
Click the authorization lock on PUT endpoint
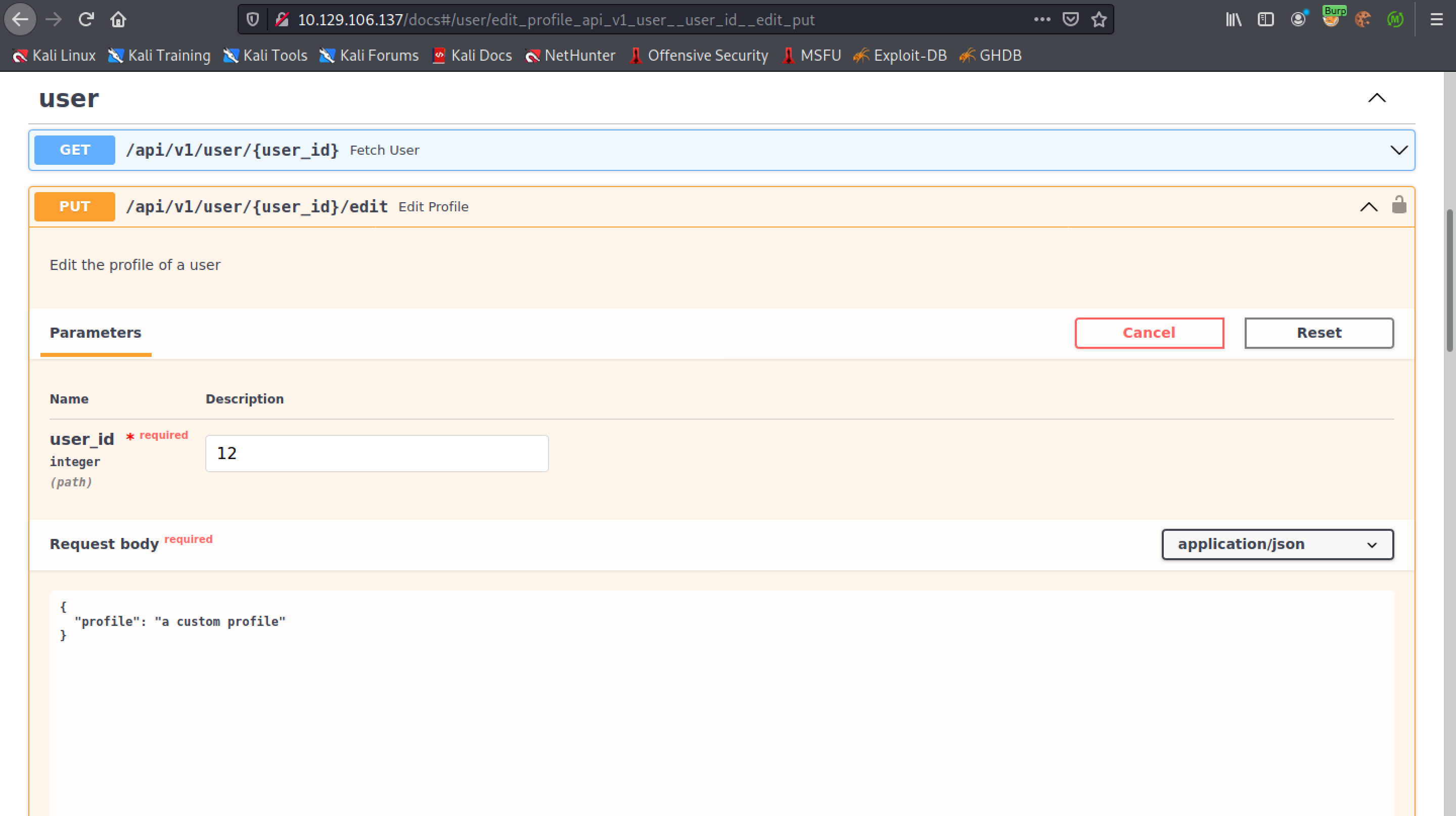tap(1399, 205)
